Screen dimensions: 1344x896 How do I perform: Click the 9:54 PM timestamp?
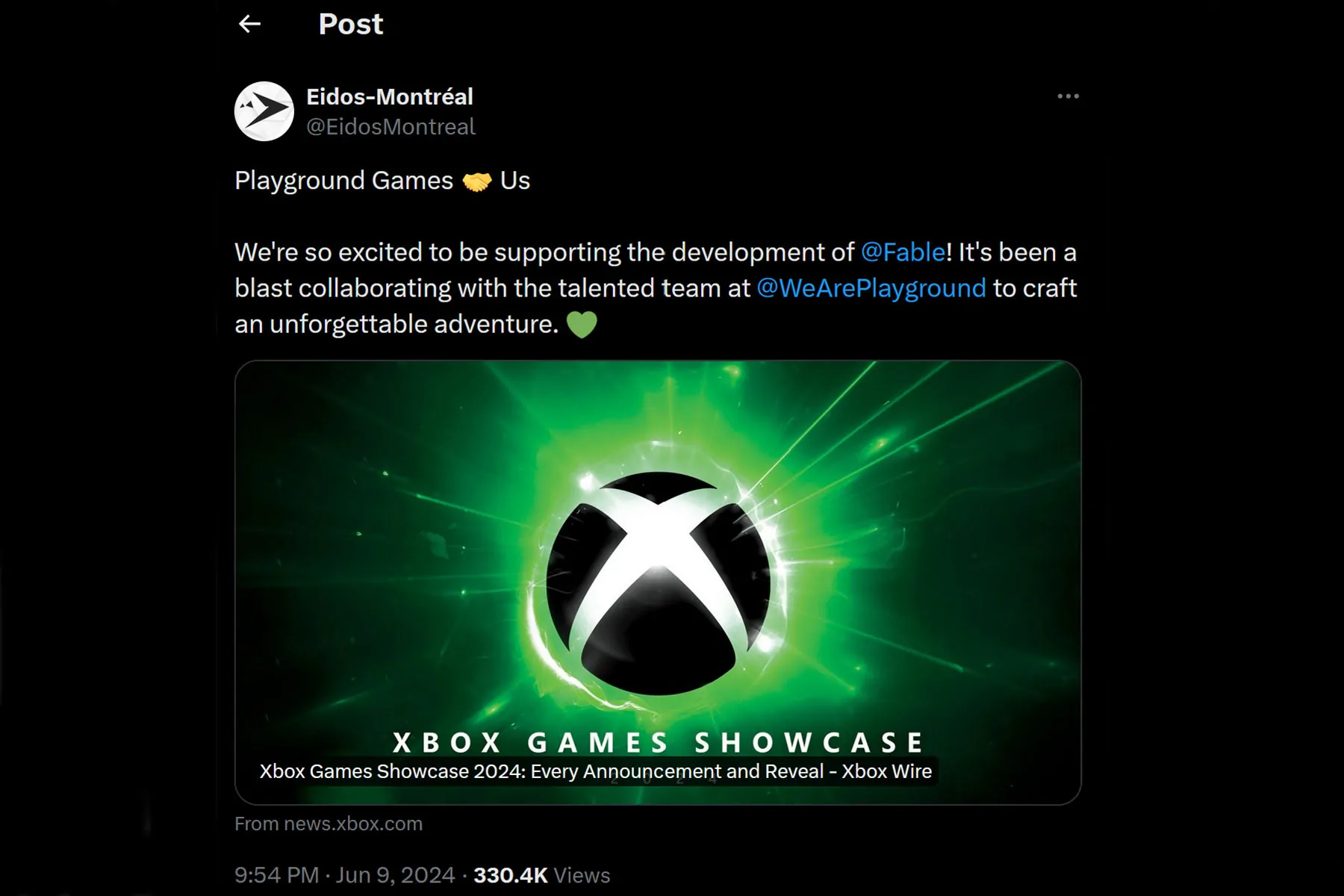[277, 875]
